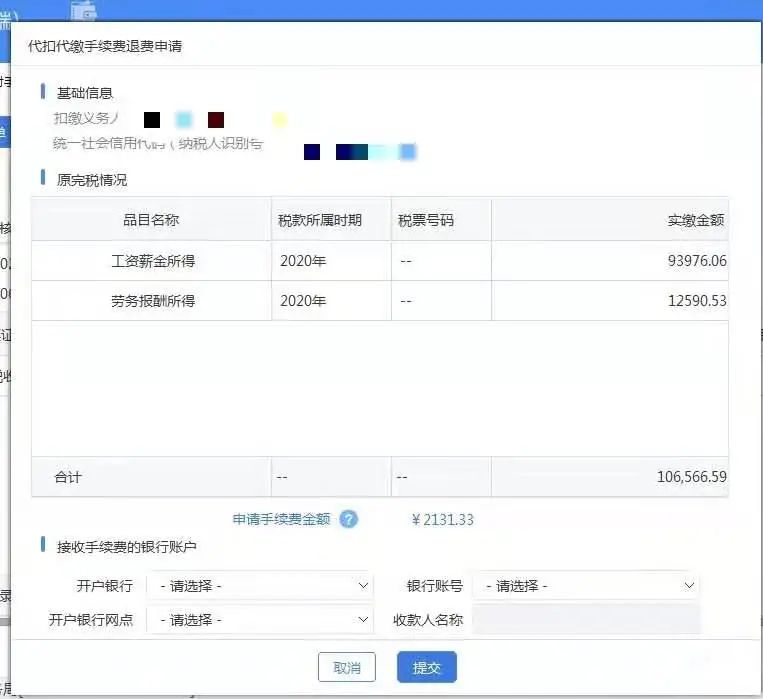Submit the form with 提交 button

pyautogui.click(x=426, y=668)
